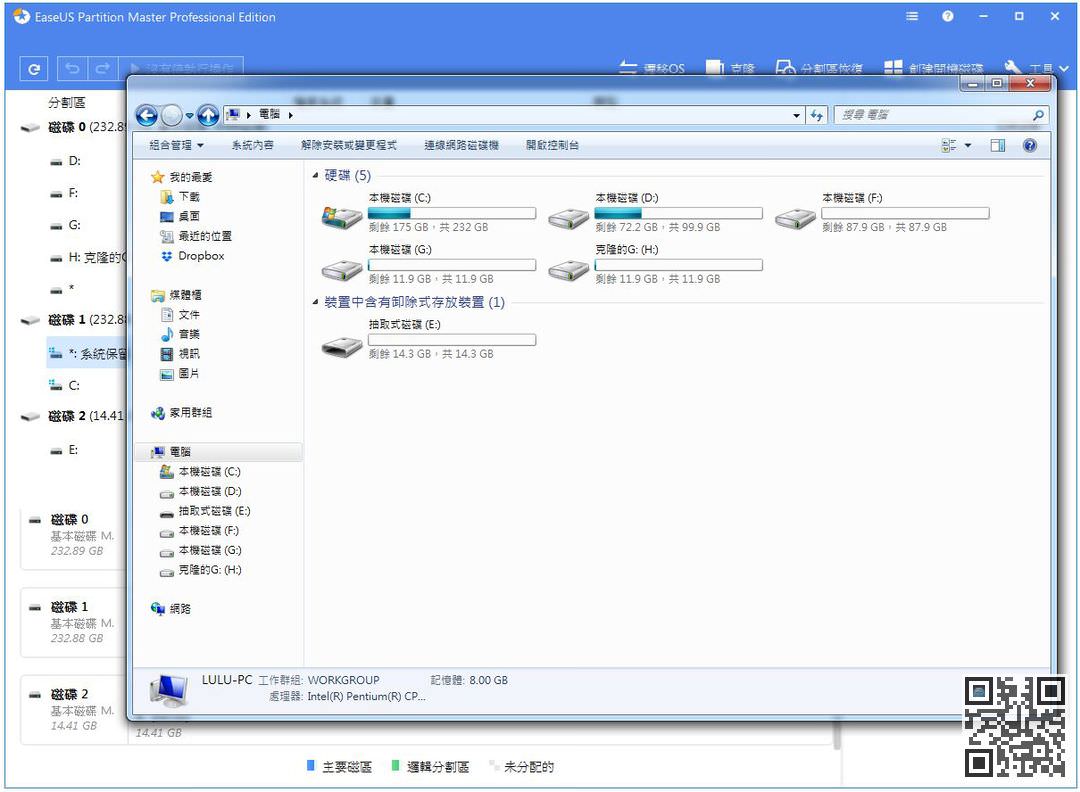
Task: Select 抽取式磁碟 (E:) in navigation tree
Action: pyautogui.click(x=205, y=511)
